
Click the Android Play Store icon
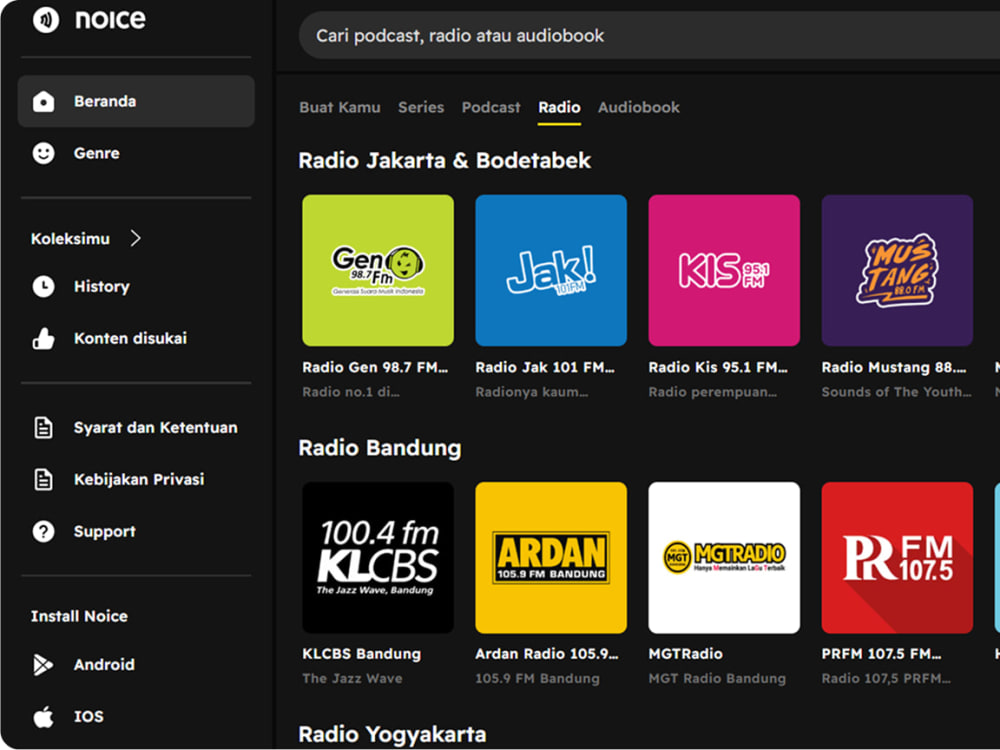pos(43,665)
